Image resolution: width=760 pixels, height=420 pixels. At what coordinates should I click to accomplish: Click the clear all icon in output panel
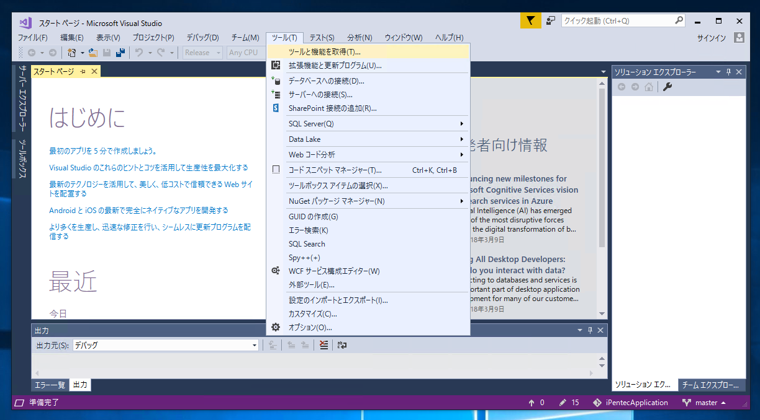coord(324,345)
